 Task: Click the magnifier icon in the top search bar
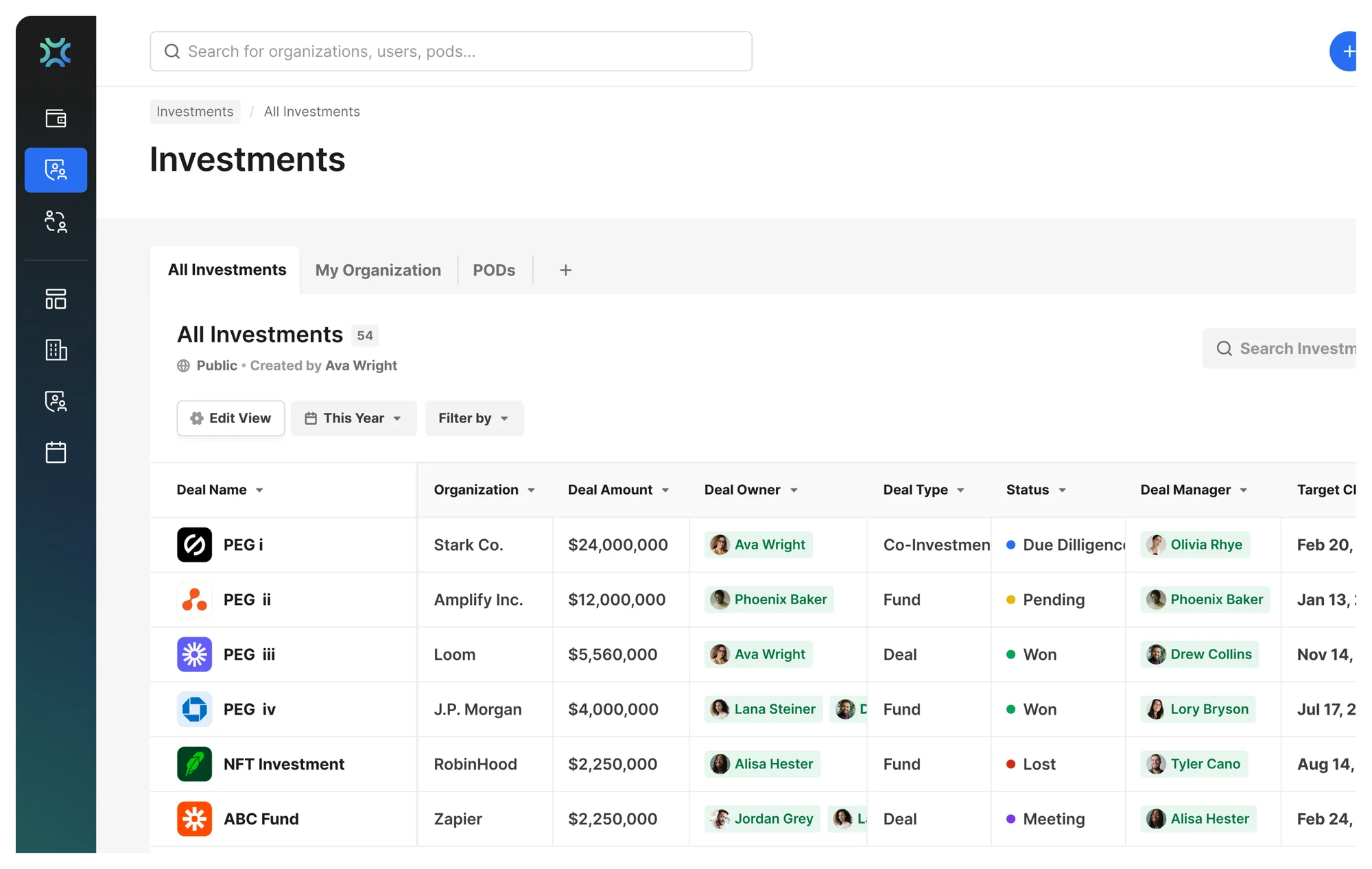click(172, 51)
